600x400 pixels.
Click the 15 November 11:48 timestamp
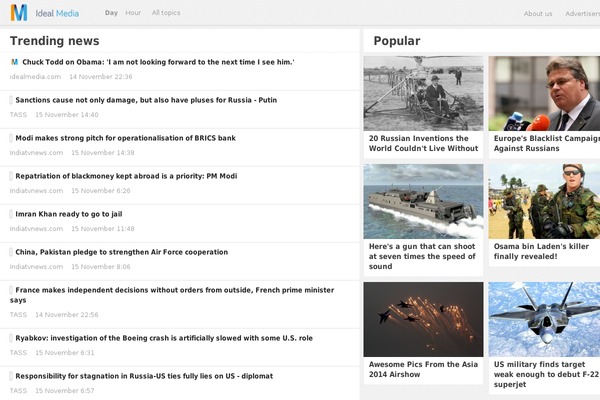[x=103, y=229]
